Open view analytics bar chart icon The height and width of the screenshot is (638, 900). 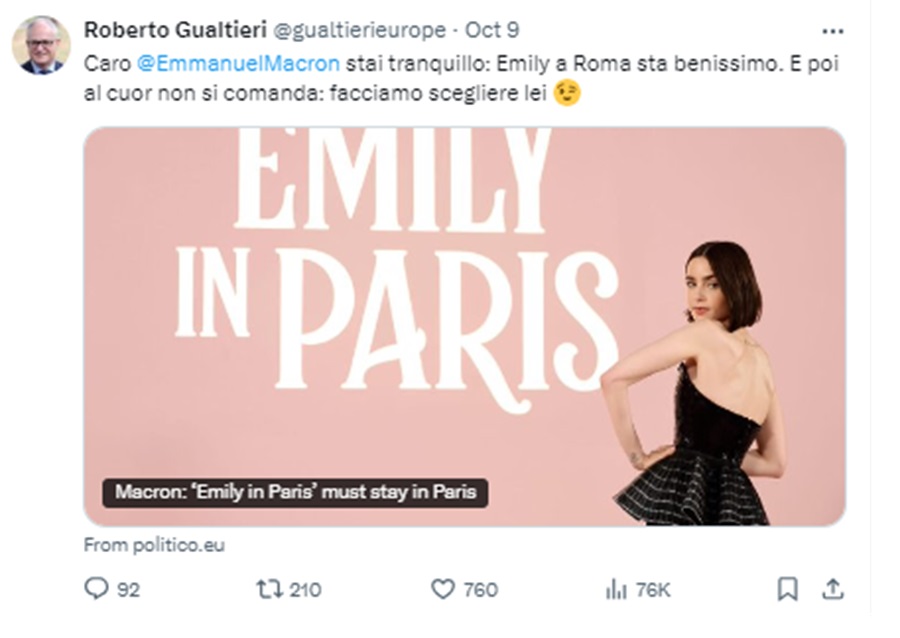[x=616, y=590]
